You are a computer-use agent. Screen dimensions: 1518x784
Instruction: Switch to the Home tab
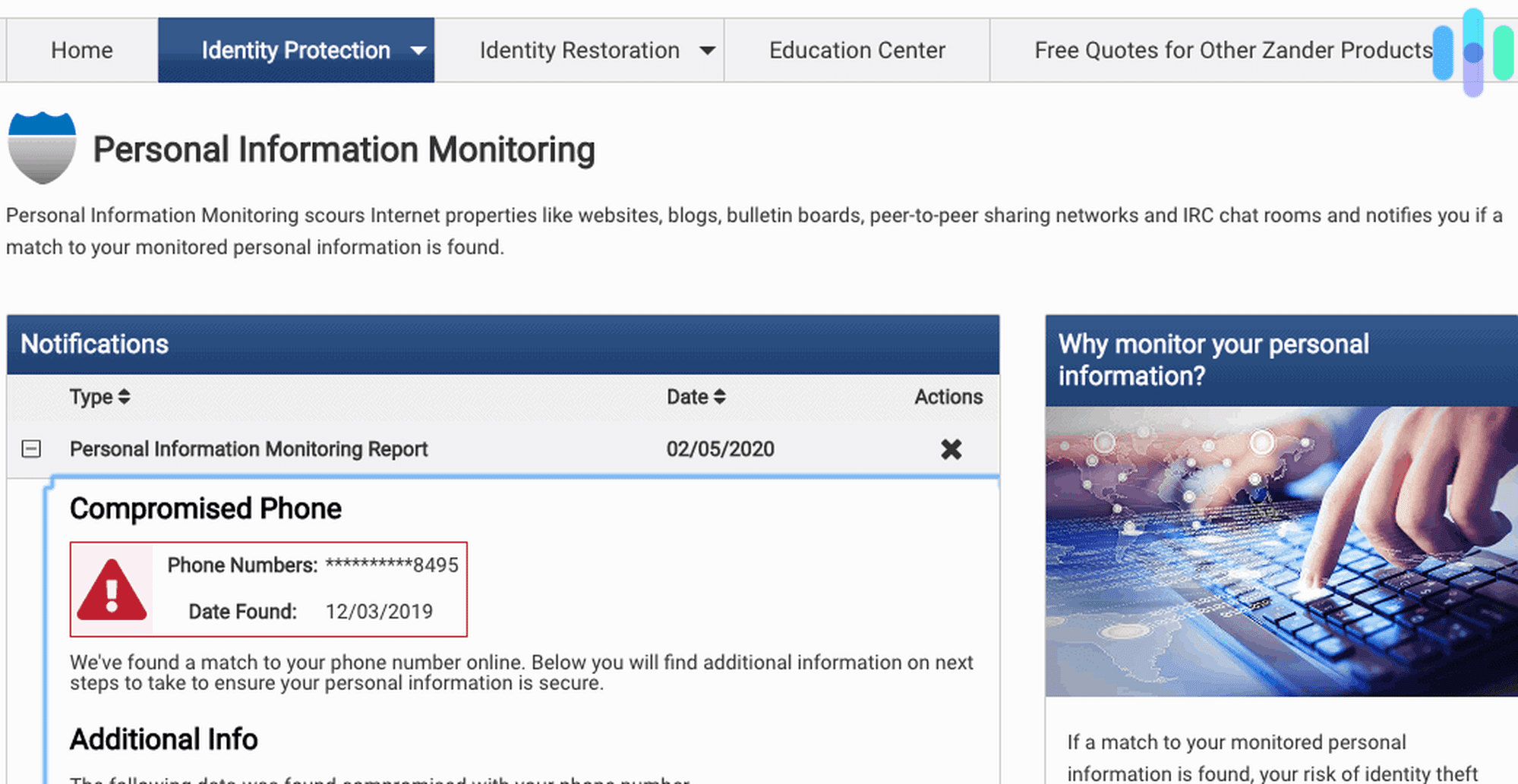pyautogui.click(x=81, y=50)
